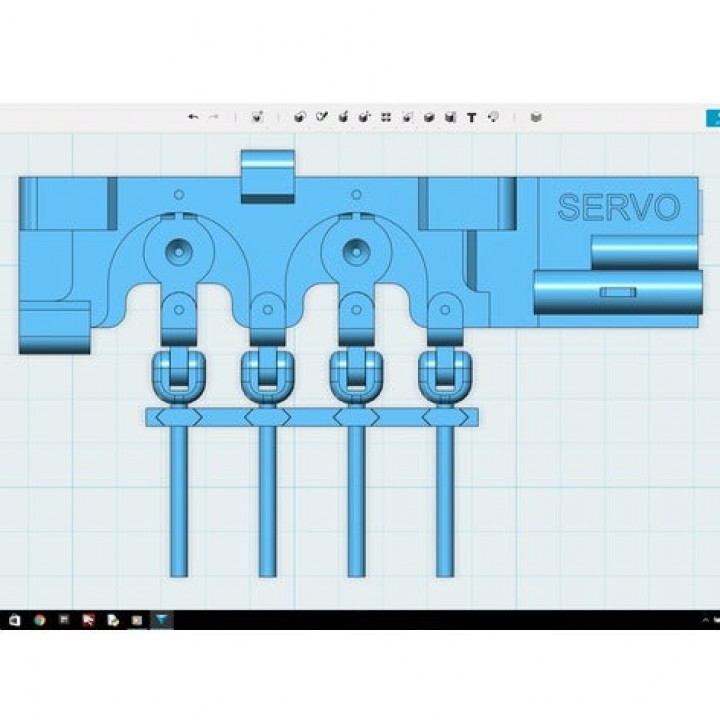720x720 pixels.
Task: Select the embossed SERVO text on model
Action: [x=617, y=208]
